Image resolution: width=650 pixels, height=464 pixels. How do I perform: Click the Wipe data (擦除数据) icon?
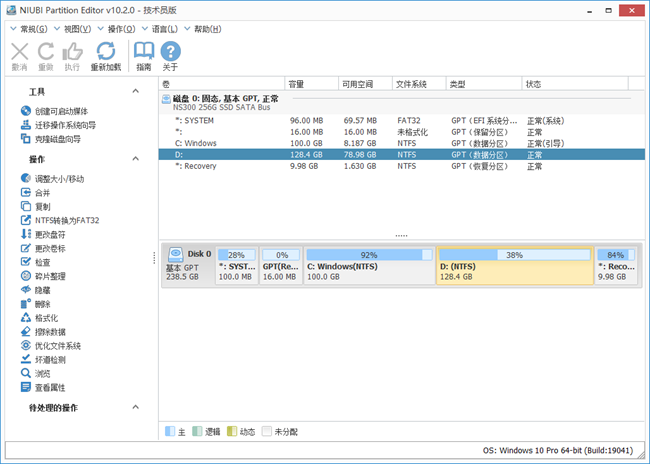click(x=26, y=331)
